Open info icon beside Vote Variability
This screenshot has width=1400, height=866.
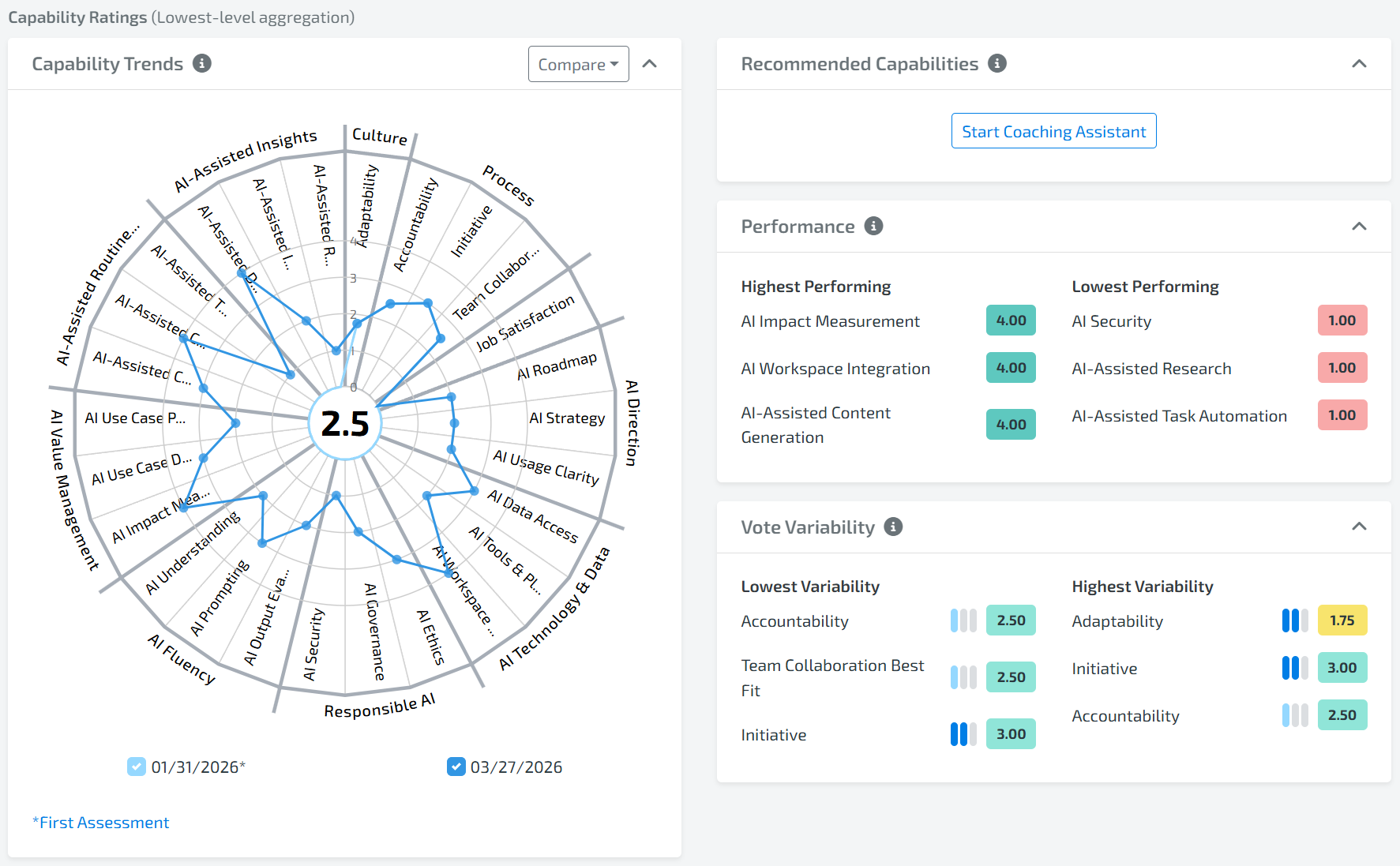tap(893, 527)
